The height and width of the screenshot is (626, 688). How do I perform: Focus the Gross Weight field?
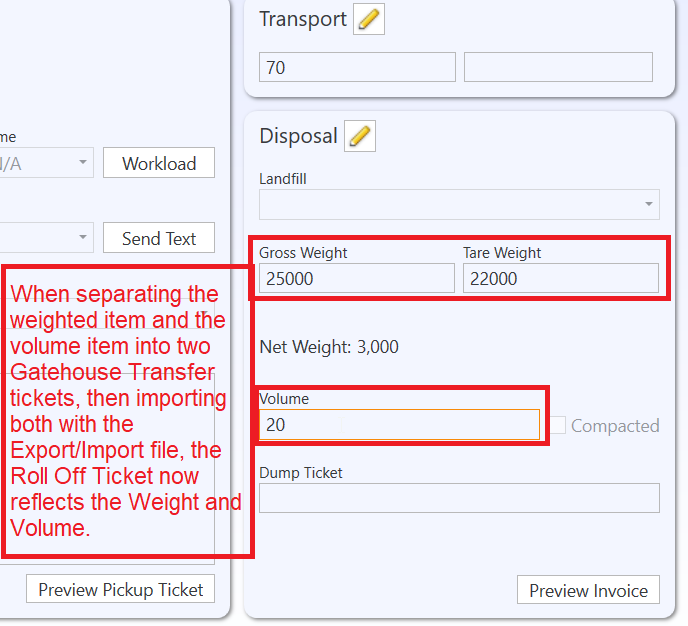coord(356,279)
